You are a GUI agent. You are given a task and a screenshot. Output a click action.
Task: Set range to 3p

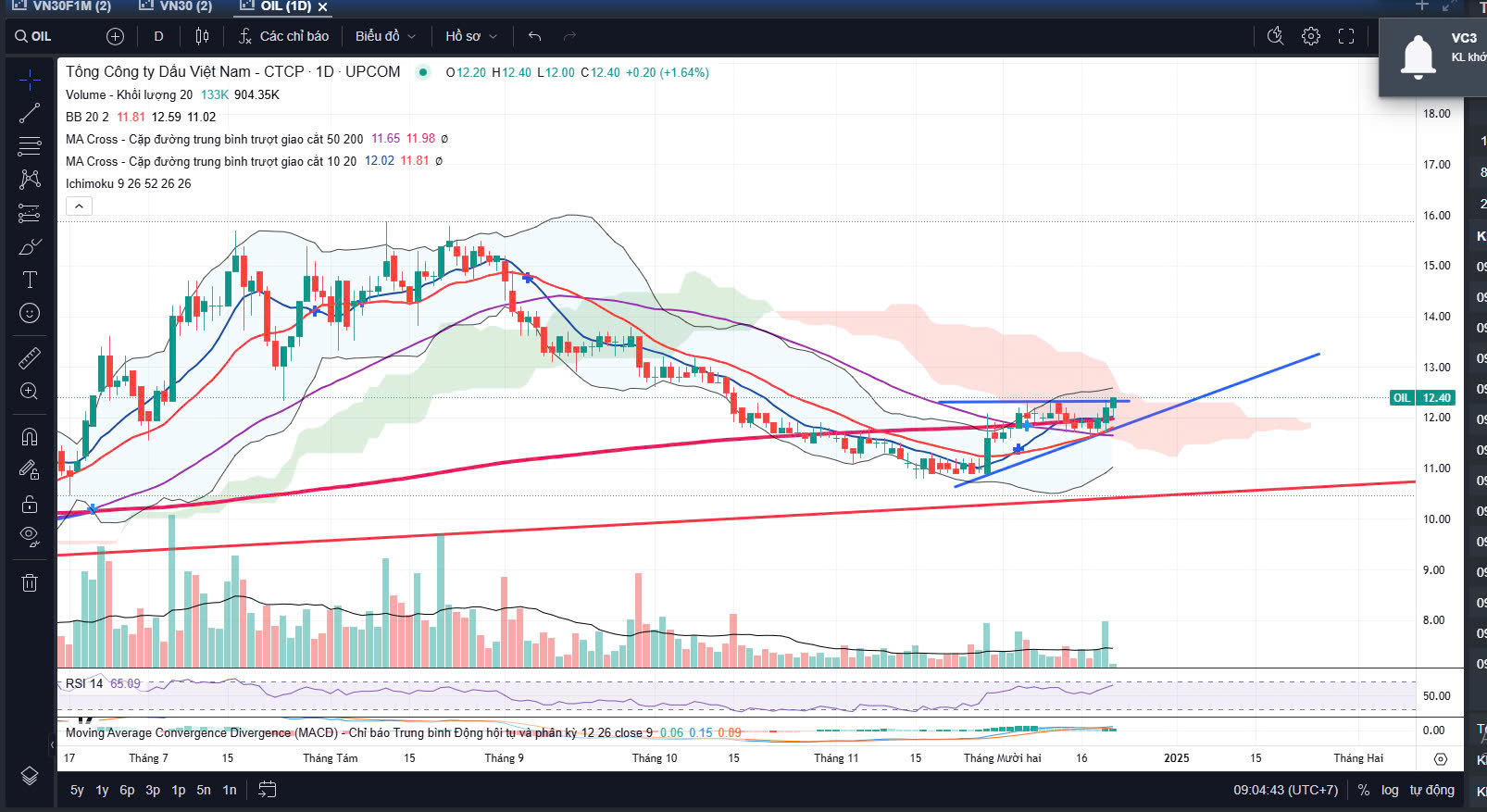point(153,790)
